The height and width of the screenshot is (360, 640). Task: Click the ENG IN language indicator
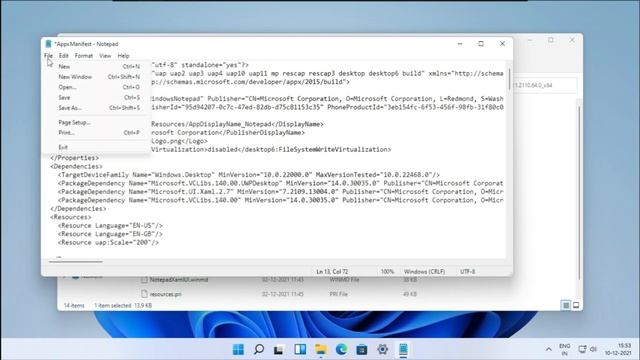tap(565, 349)
